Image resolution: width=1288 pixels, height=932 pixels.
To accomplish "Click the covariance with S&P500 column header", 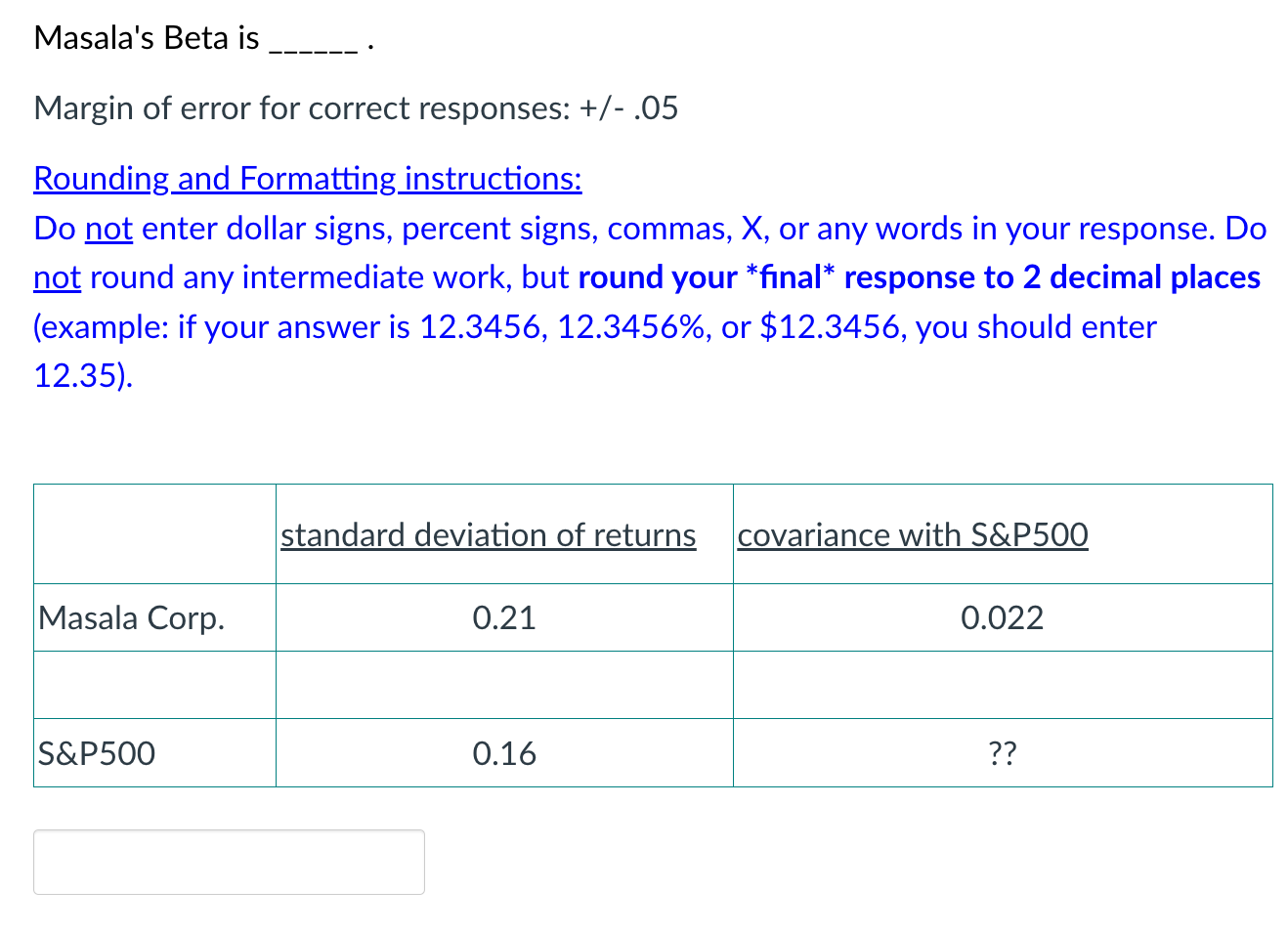I will pos(912,534).
